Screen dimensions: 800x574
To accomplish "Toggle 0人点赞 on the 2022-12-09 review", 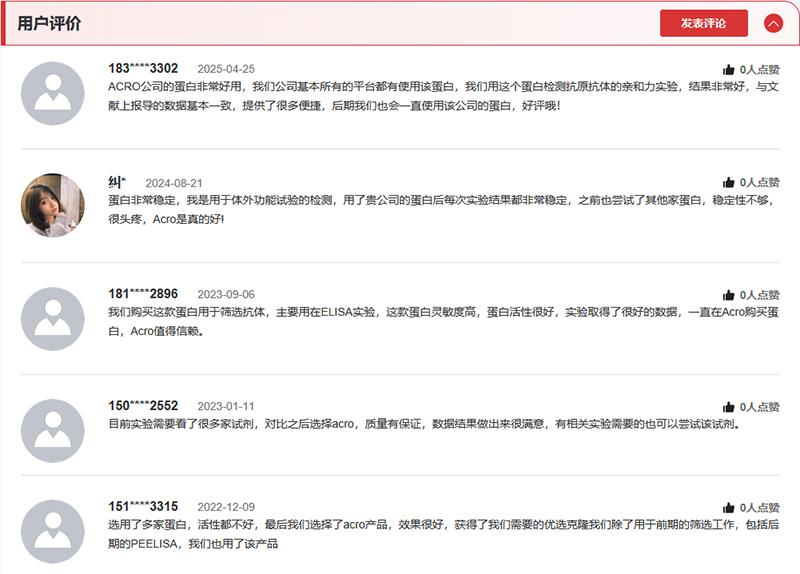I will click(759, 508).
